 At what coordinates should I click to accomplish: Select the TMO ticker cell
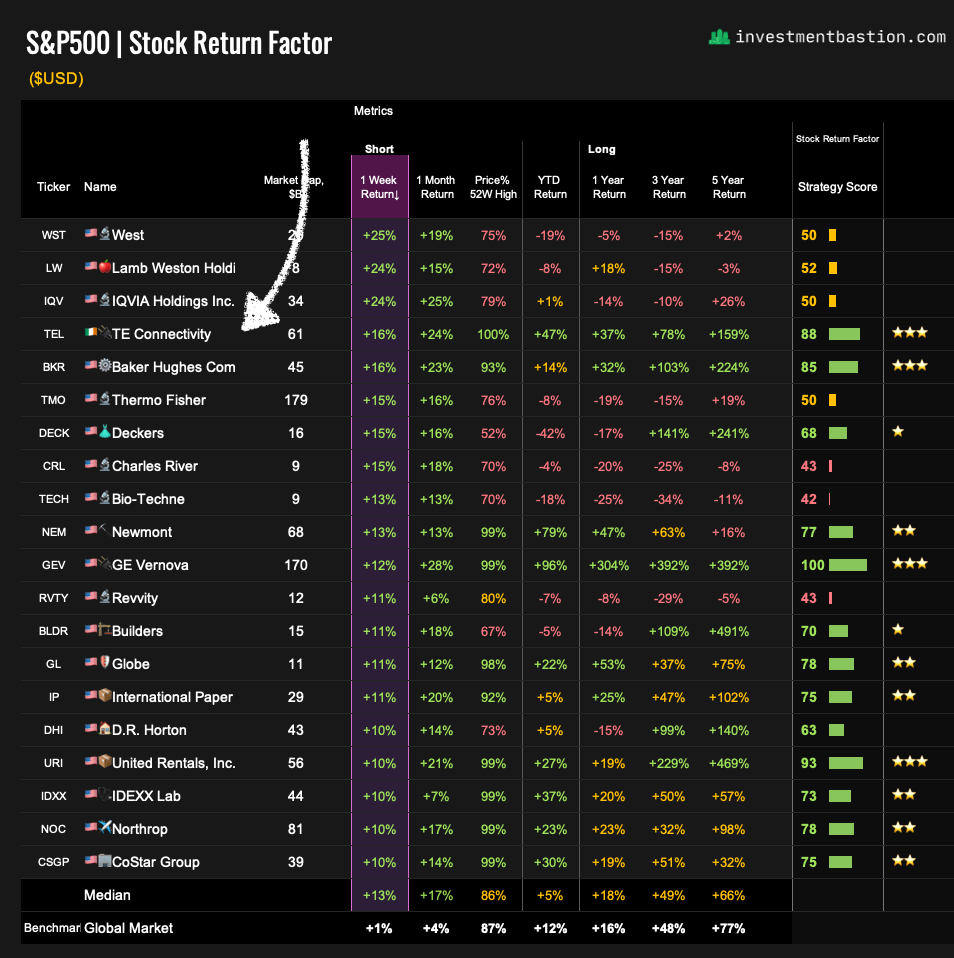(53, 400)
